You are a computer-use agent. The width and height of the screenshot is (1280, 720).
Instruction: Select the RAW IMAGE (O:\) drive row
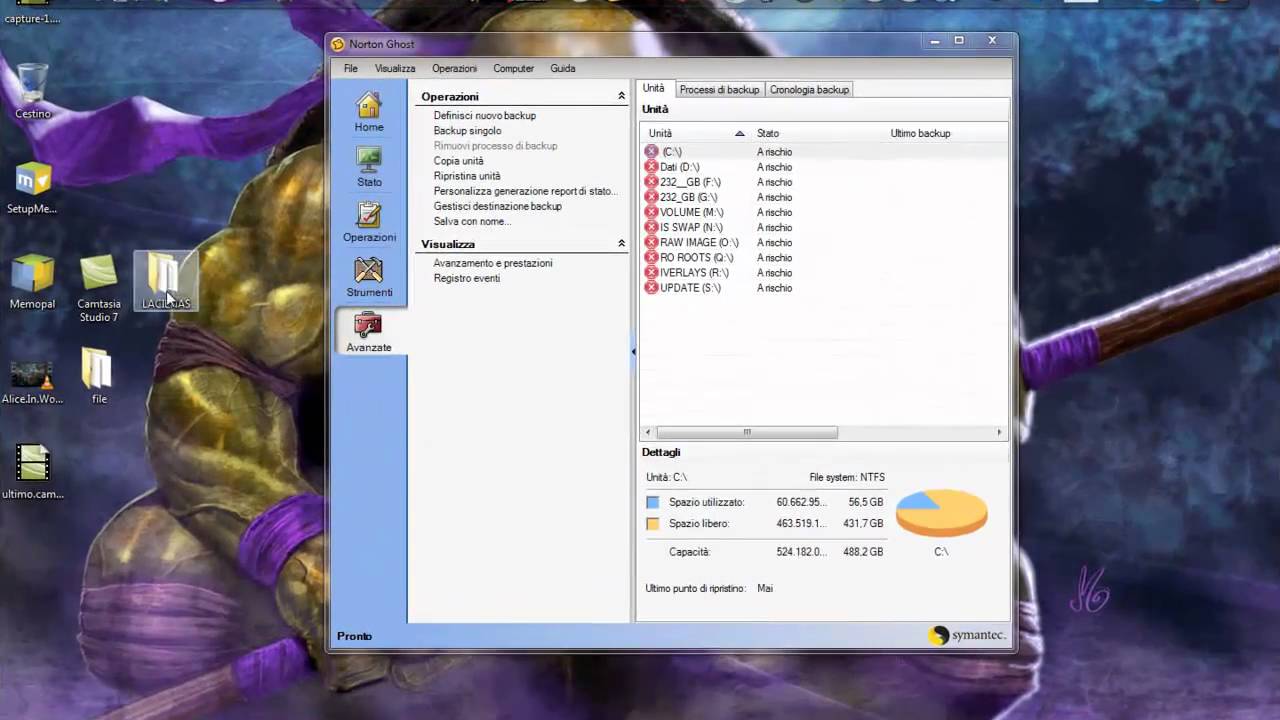(x=824, y=242)
